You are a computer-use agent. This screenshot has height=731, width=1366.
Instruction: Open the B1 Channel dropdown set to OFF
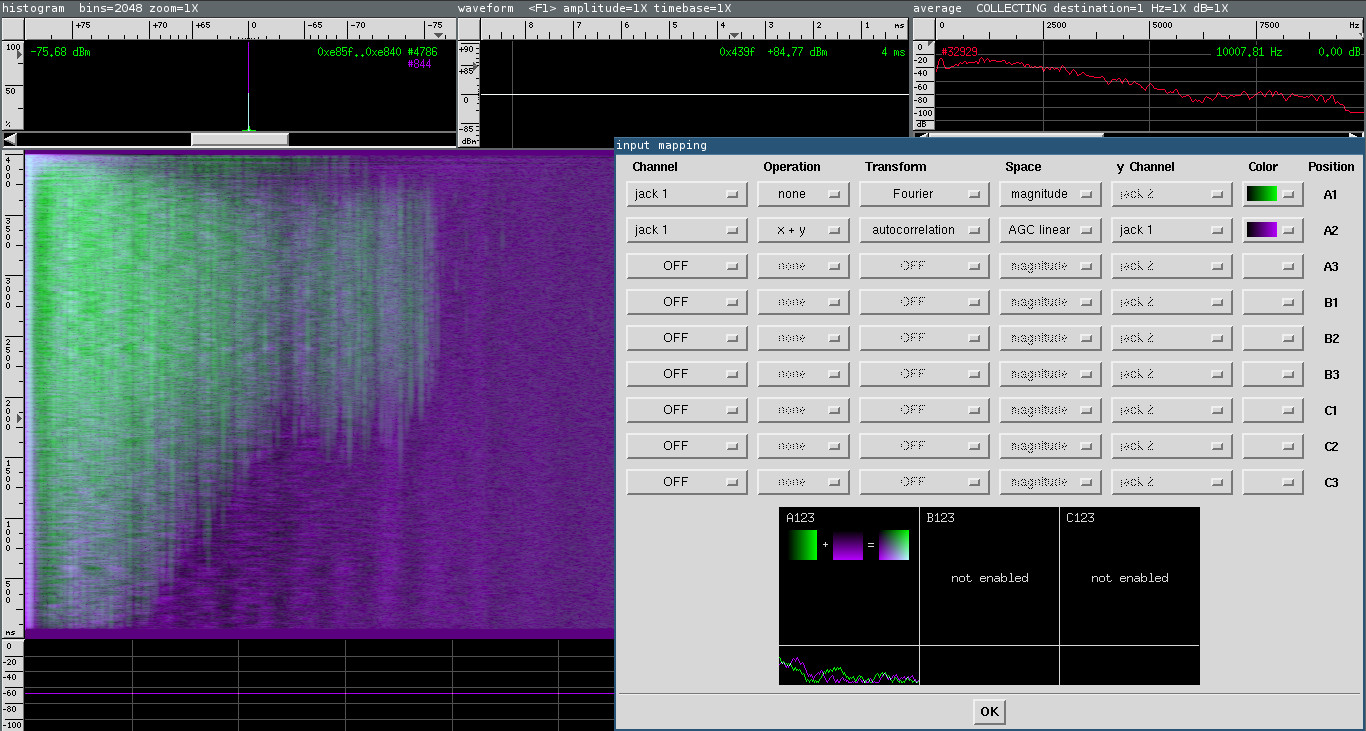coord(687,302)
